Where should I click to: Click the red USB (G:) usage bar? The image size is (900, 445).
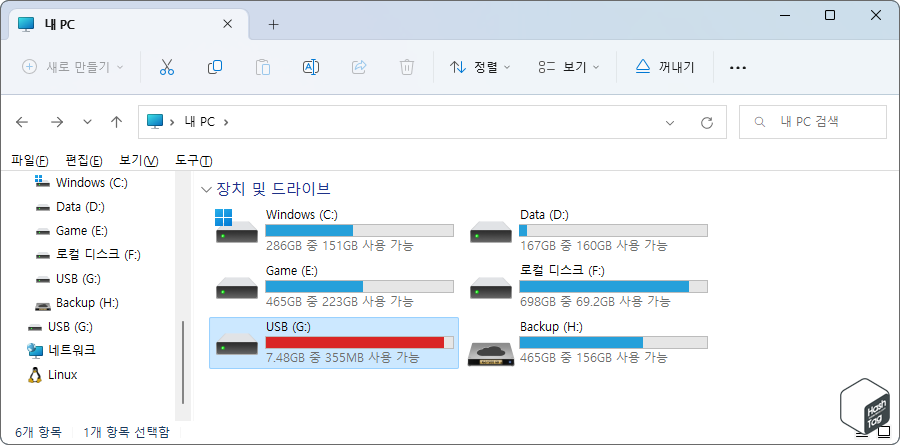pos(359,342)
